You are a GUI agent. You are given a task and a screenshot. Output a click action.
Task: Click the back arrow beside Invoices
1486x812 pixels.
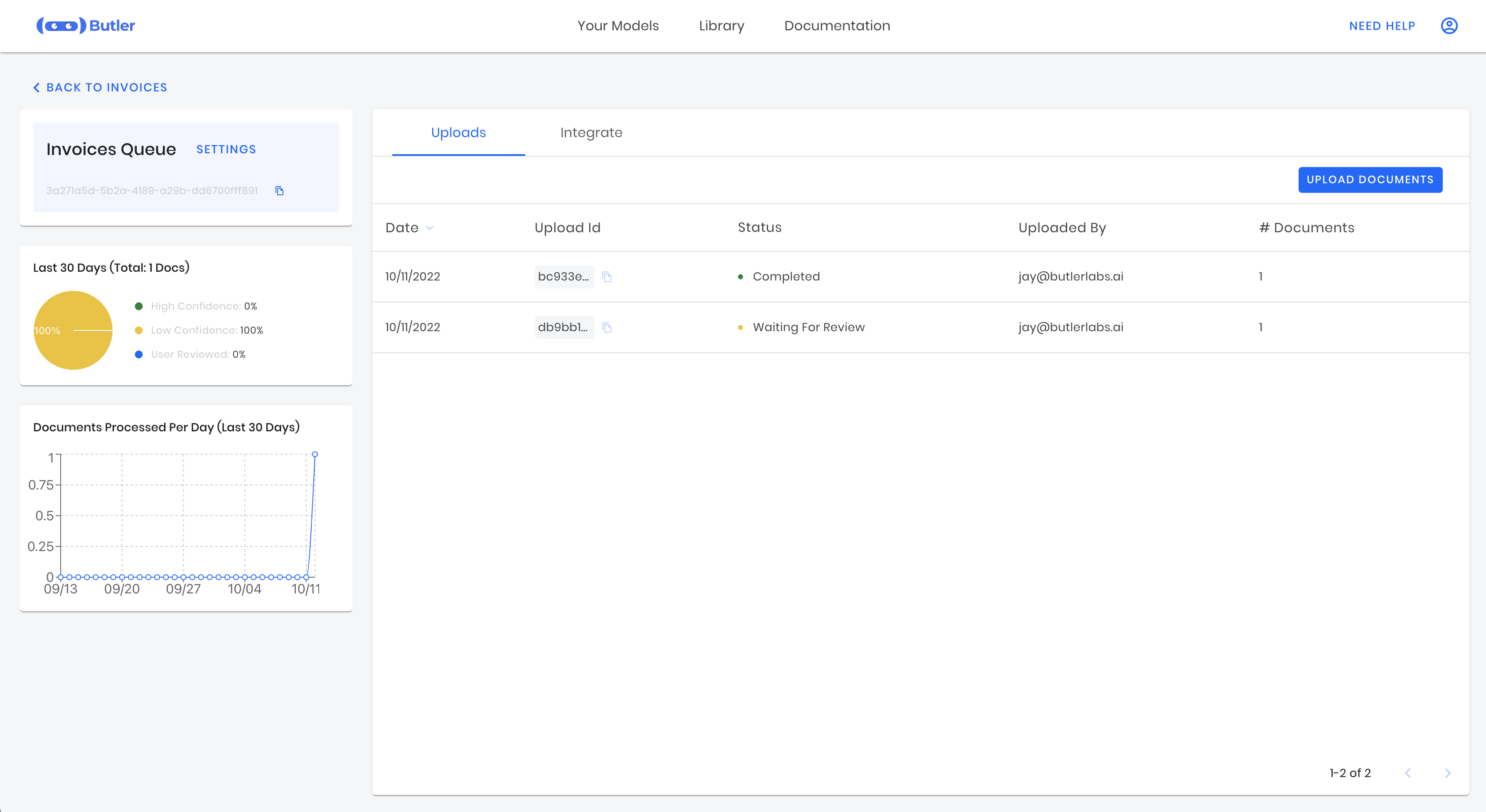[37, 88]
